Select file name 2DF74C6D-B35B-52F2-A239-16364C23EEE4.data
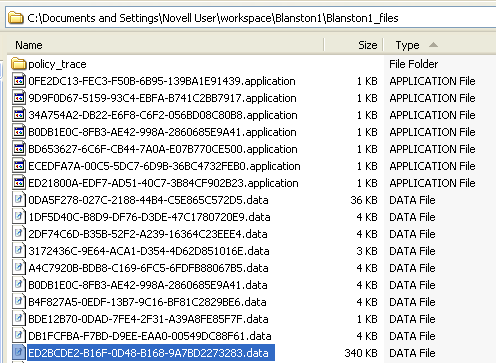Viewport: 496px width, 363px height. coord(148,234)
